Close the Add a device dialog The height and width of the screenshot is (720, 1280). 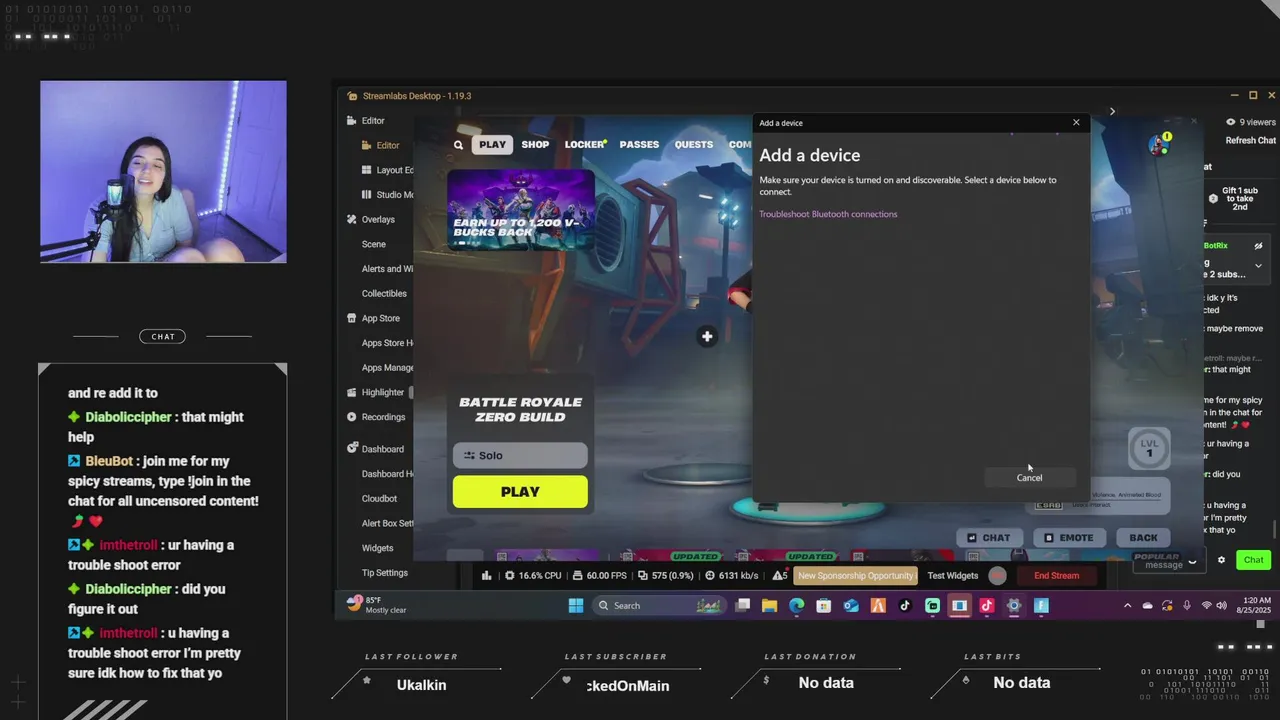(1076, 123)
